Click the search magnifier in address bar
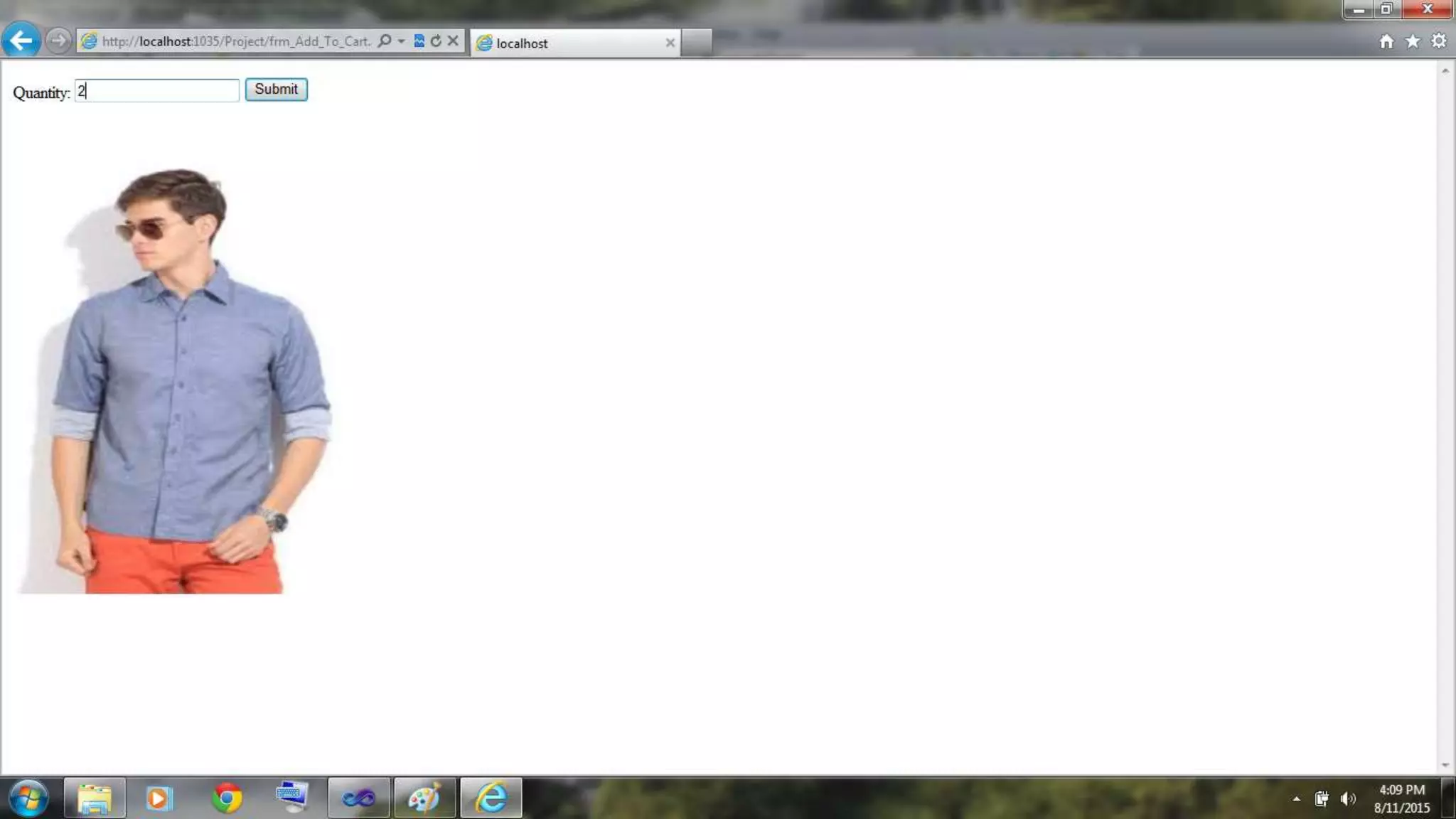This screenshot has width=1456, height=819. (x=385, y=41)
